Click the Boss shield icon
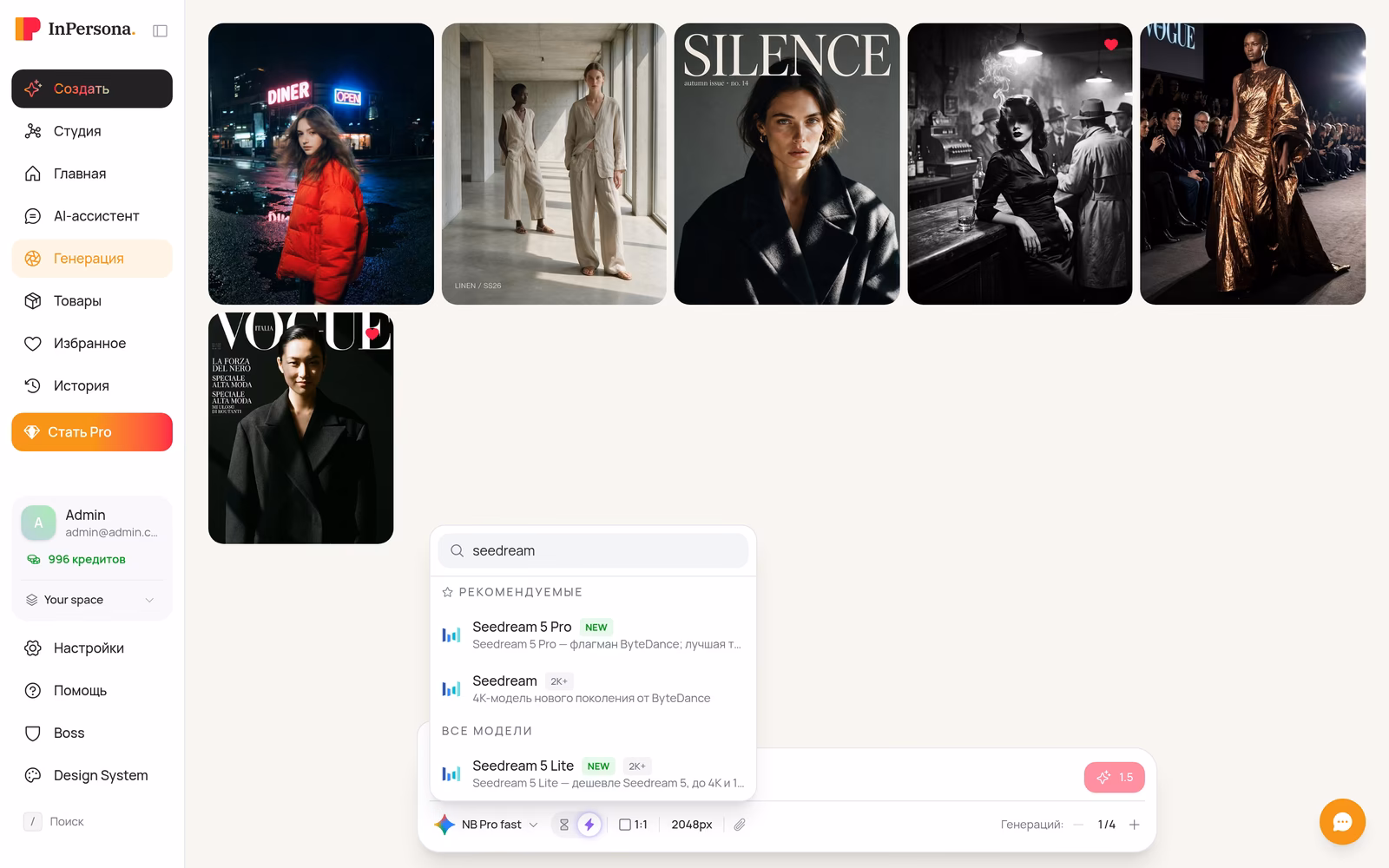Viewport: 1389px width, 868px height. click(33, 733)
